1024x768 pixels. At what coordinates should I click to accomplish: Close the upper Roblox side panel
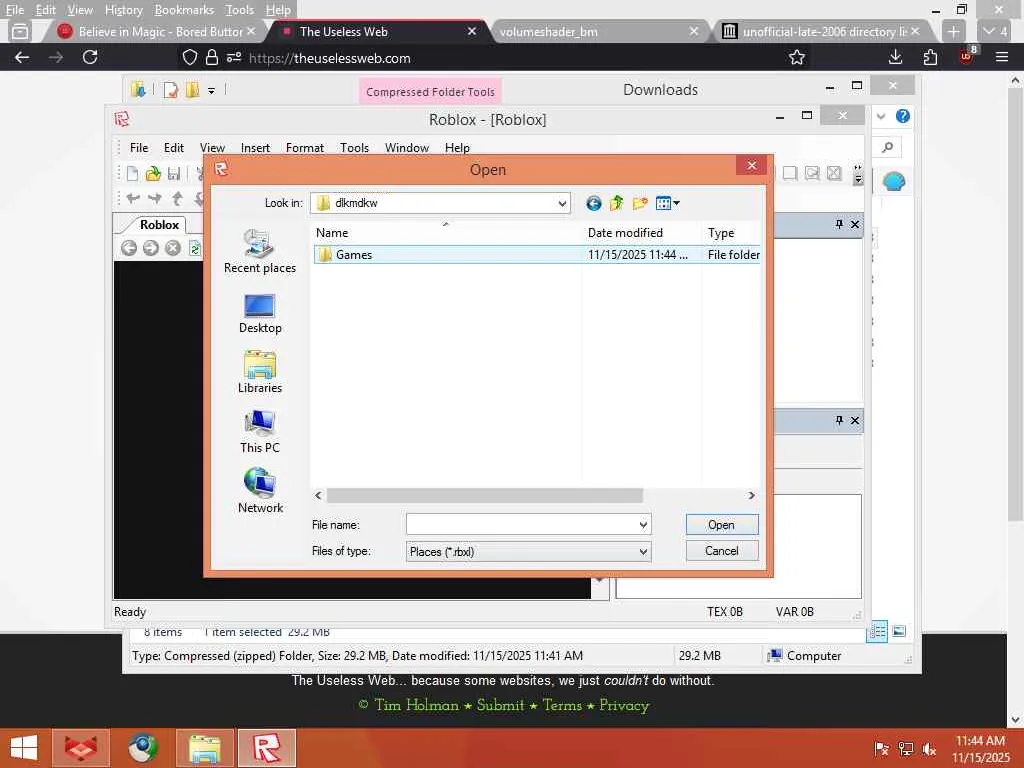pos(855,224)
